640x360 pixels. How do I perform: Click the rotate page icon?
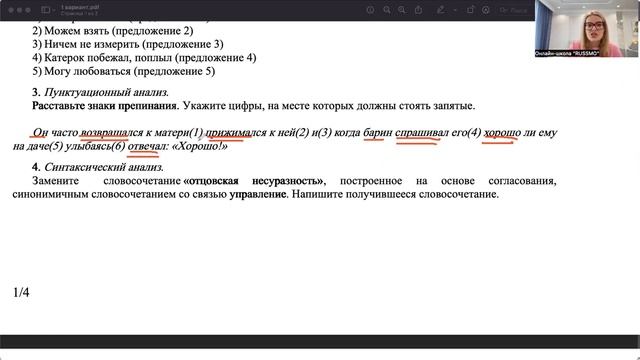click(x=470, y=10)
